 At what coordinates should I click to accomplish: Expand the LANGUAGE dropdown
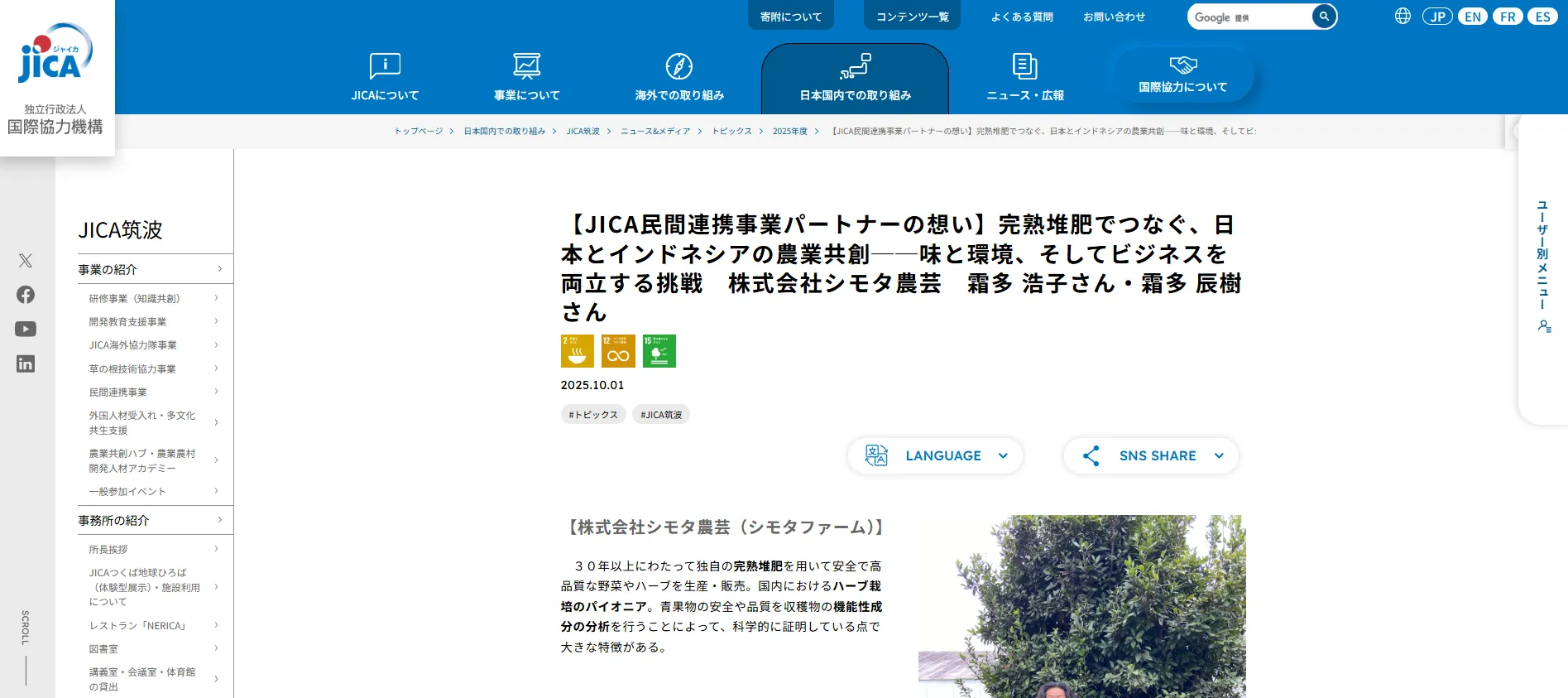tap(936, 456)
